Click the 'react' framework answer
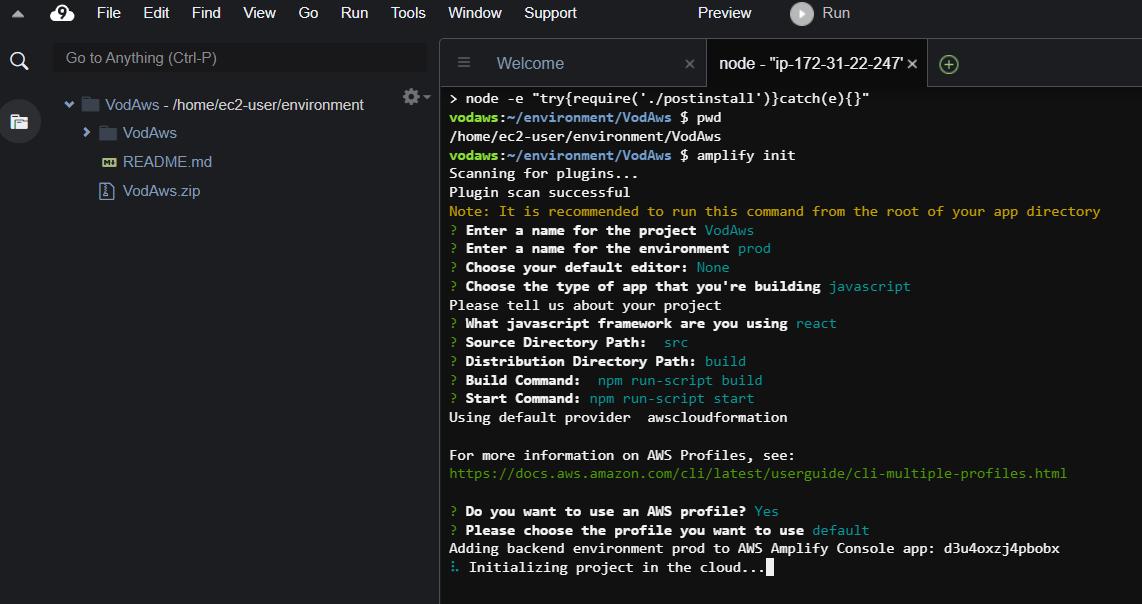Viewport: 1142px width, 604px height. point(816,323)
